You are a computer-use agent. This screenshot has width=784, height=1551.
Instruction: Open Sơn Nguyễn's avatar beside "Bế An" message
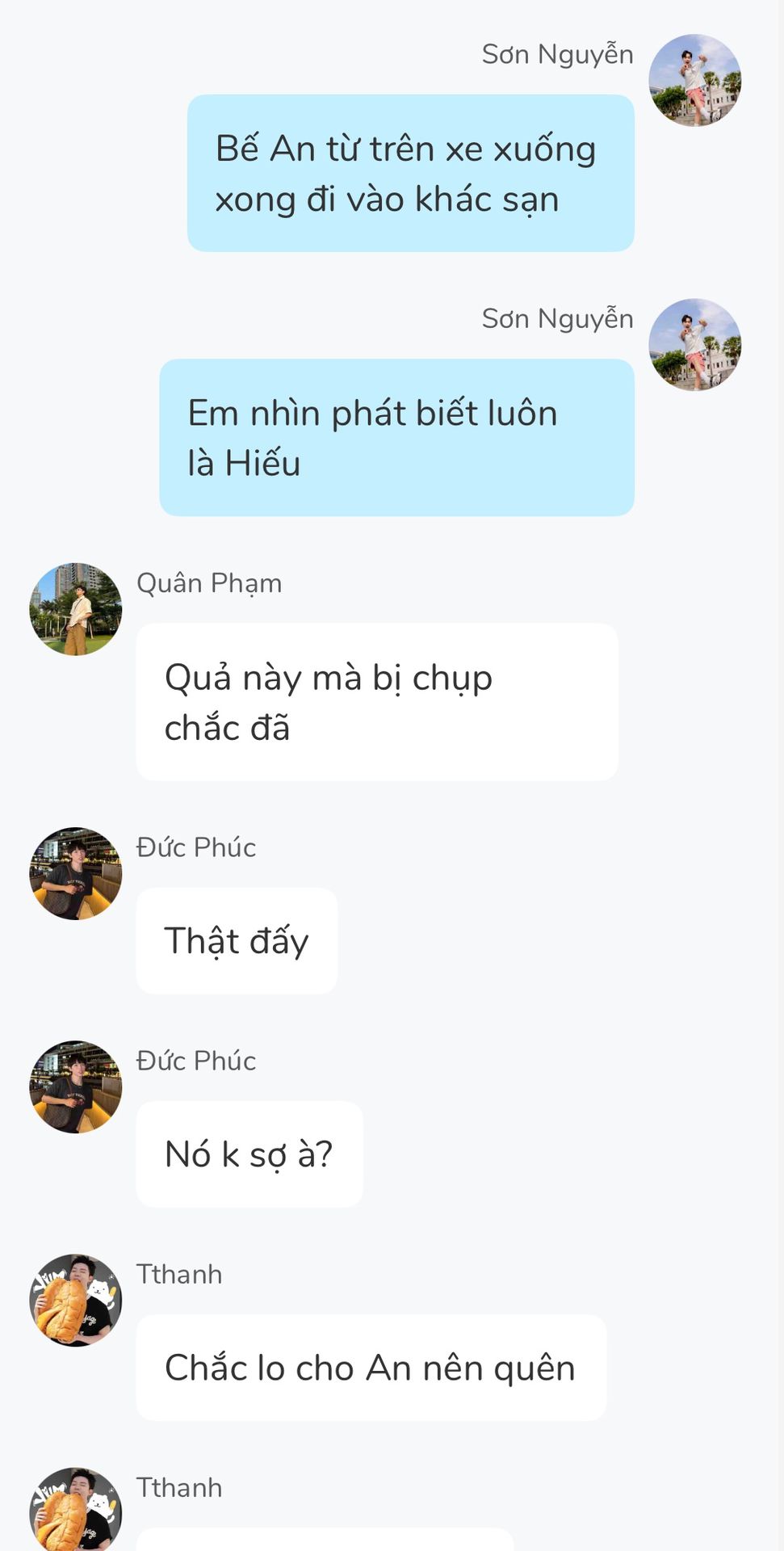pyautogui.click(x=695, y=80)
